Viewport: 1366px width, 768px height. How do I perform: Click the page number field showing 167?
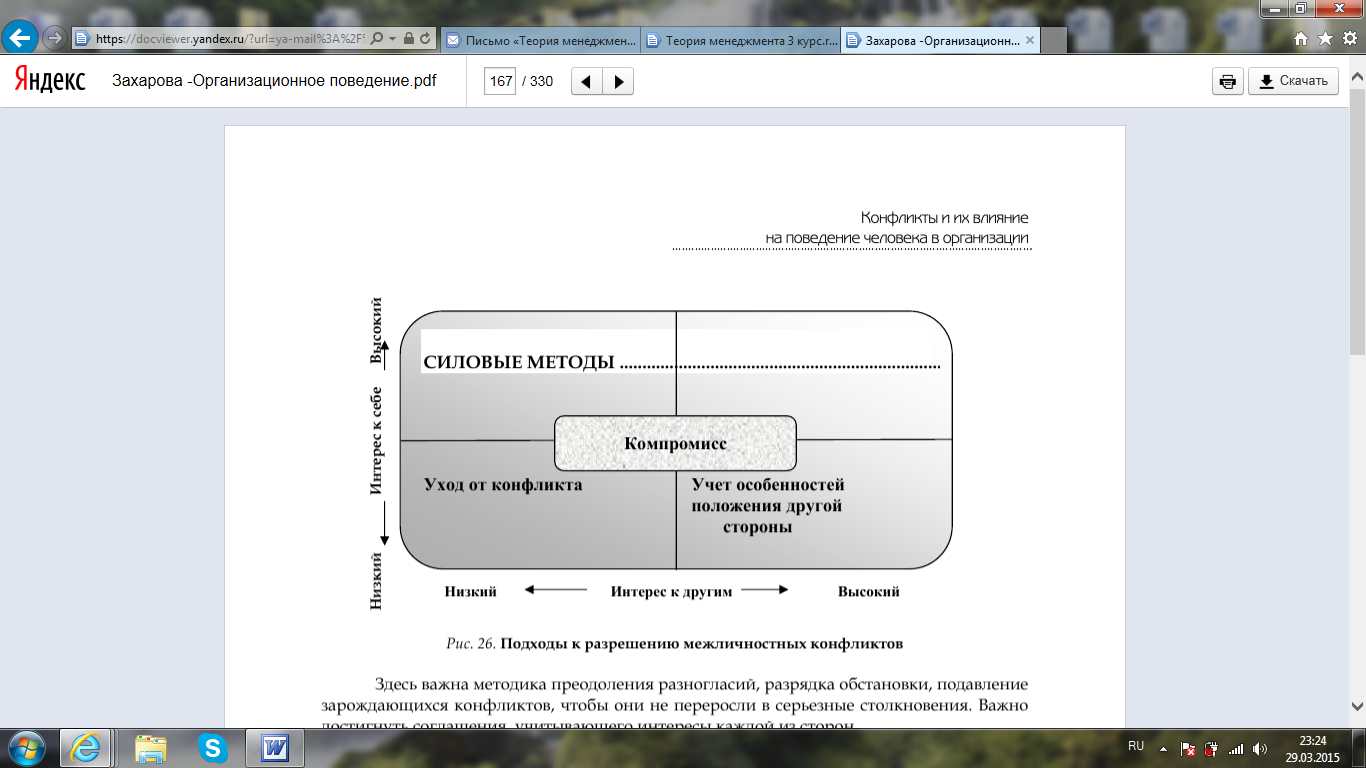pos(500,81)
